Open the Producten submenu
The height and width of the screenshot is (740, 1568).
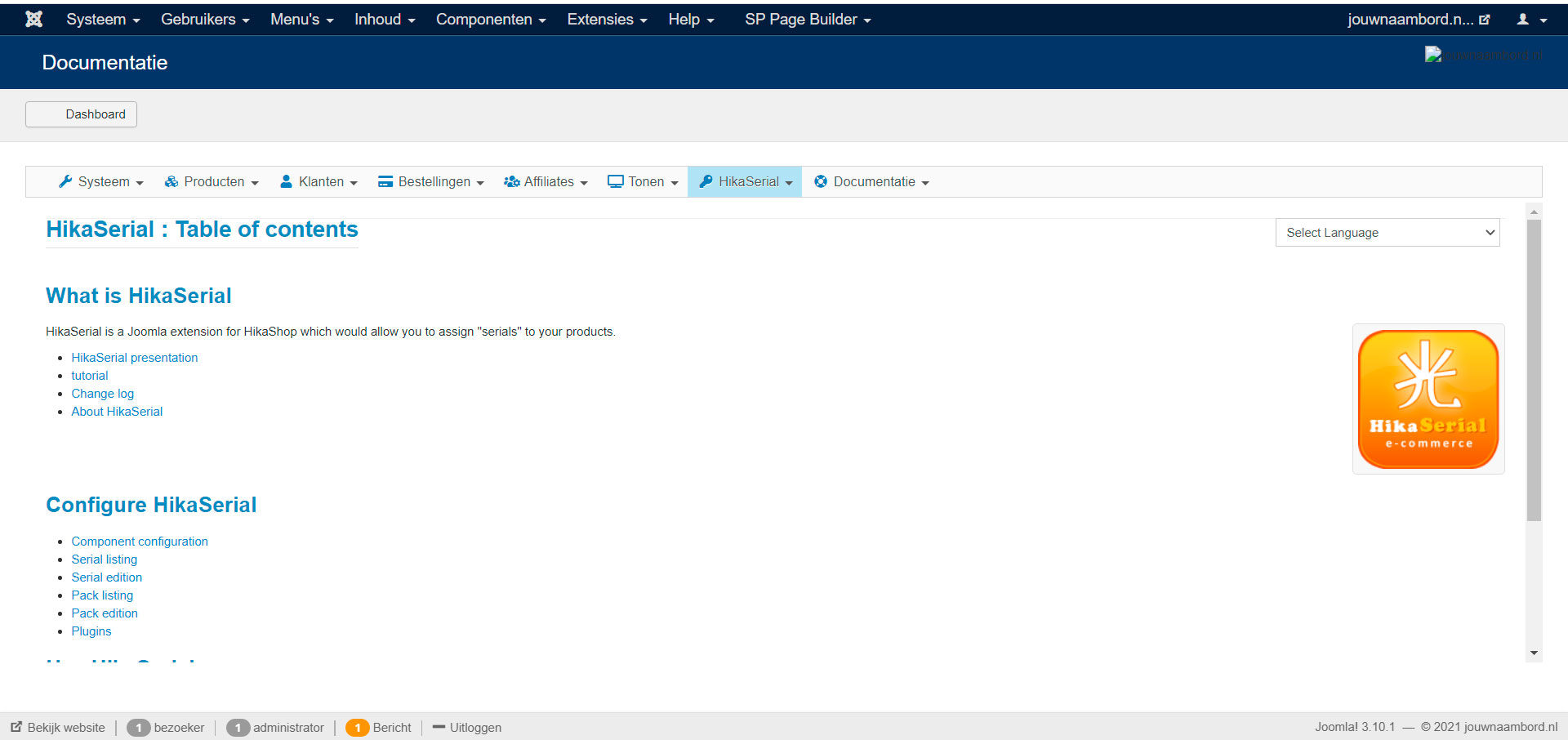pyautogui.click(x=212, y=181)
